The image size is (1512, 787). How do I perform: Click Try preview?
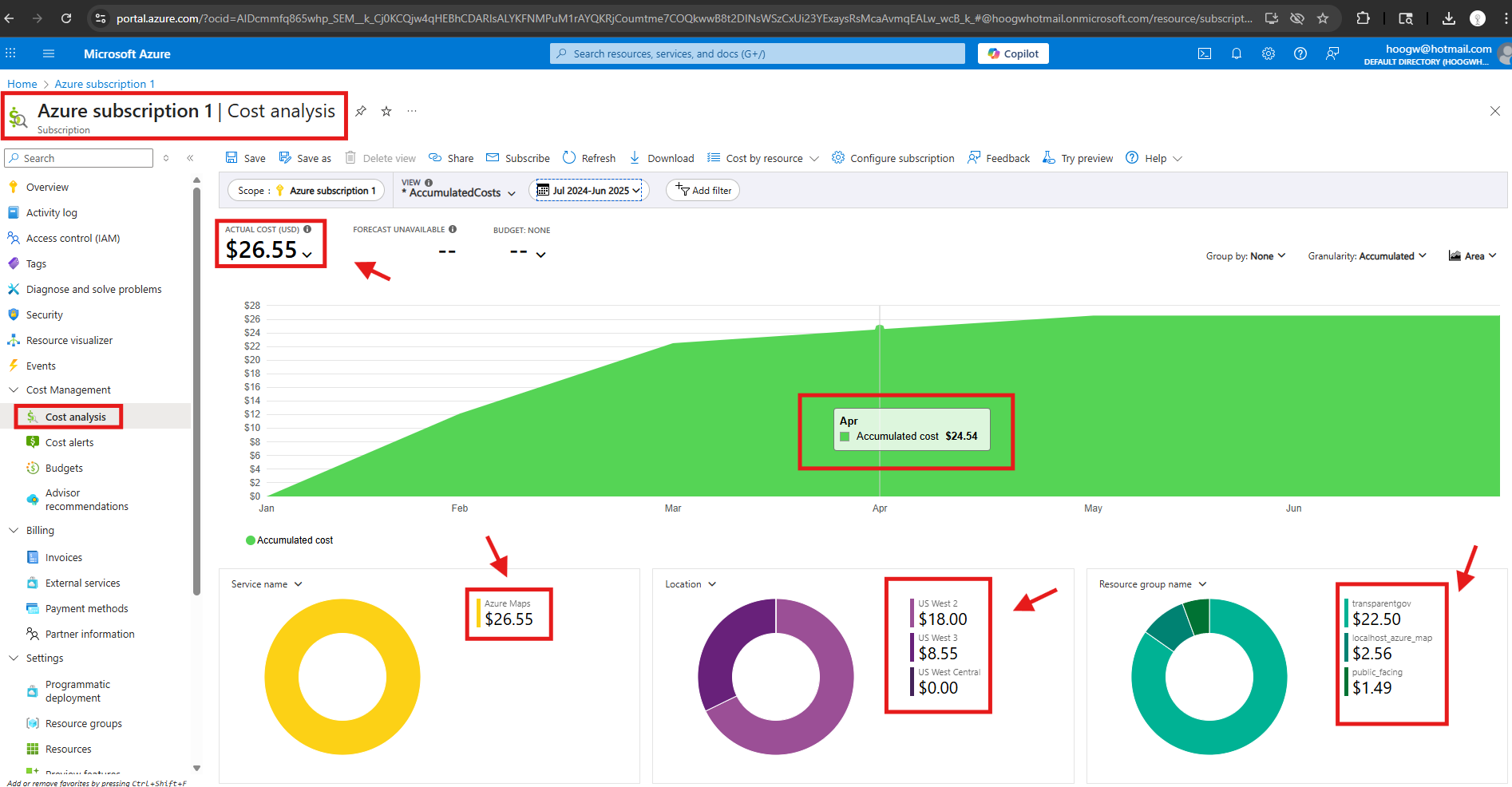coord(1078,158)
